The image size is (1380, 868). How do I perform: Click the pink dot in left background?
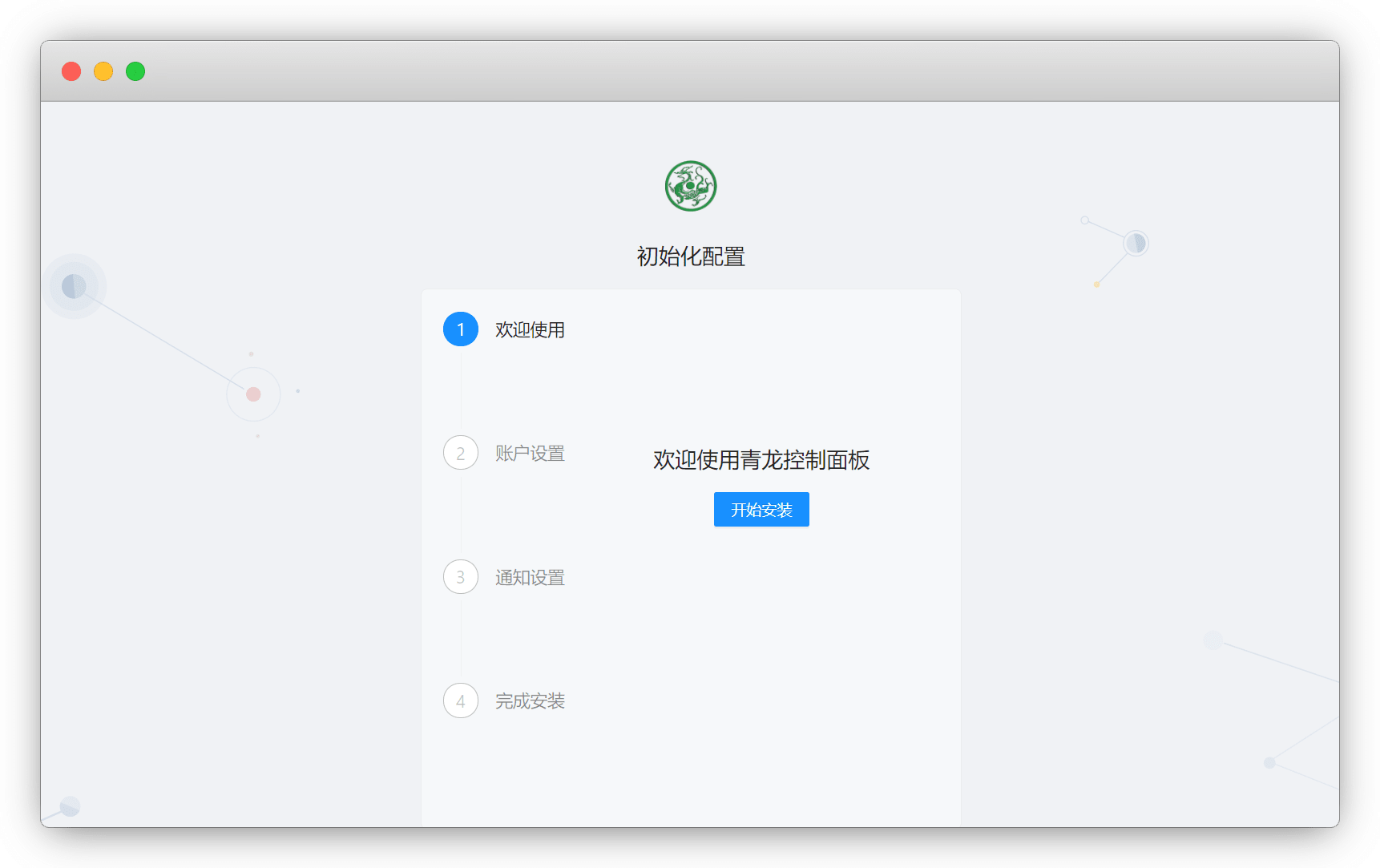click(x=253, y=394)
